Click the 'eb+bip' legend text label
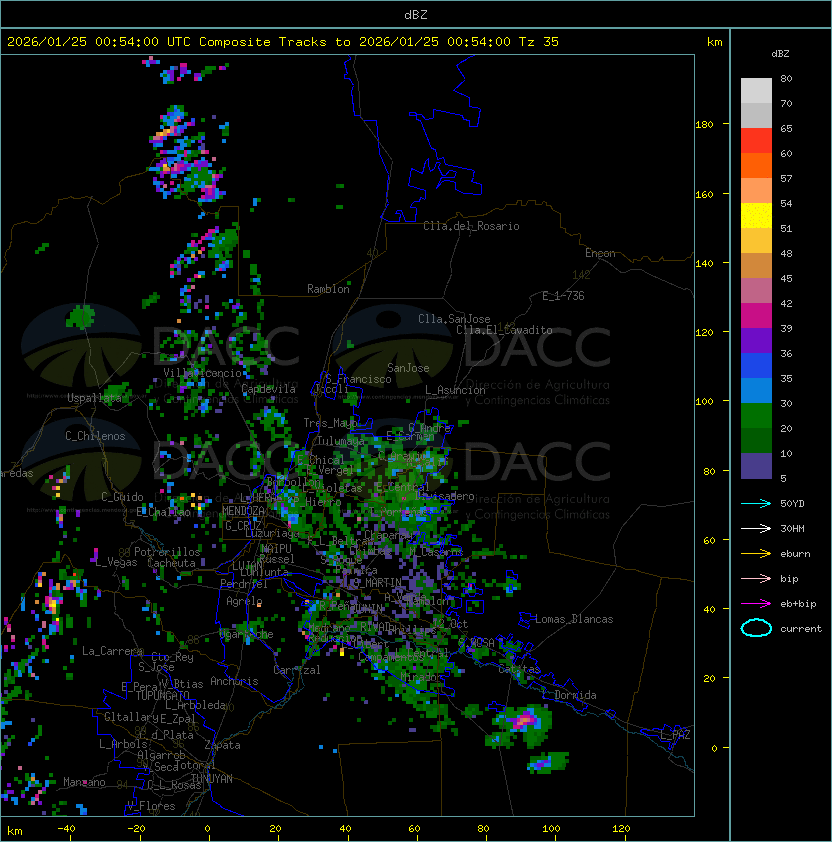 tap(798, 604)
